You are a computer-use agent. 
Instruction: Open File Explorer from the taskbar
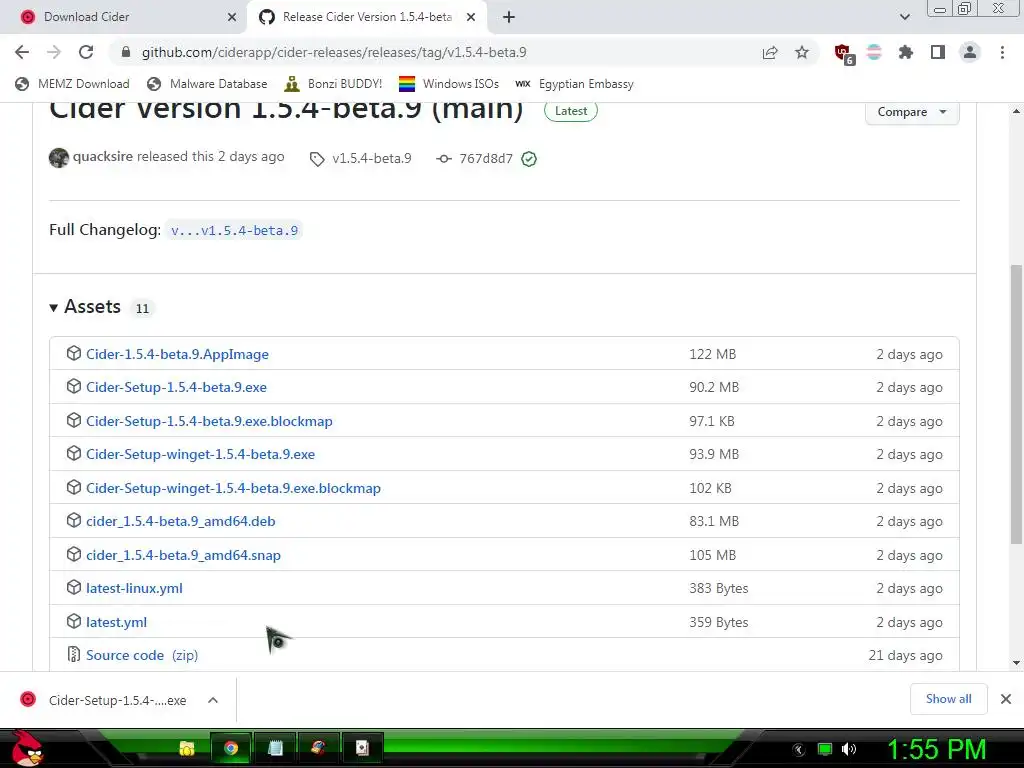coord(187,748)
